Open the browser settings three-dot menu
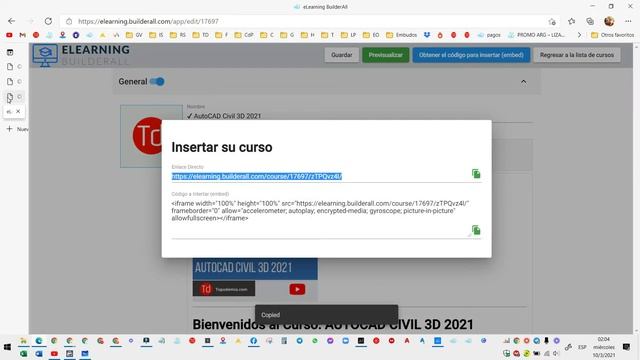Image resolution: width=640 pixels, height=360 pixels. pyautogui.click(x=628, y=21)
